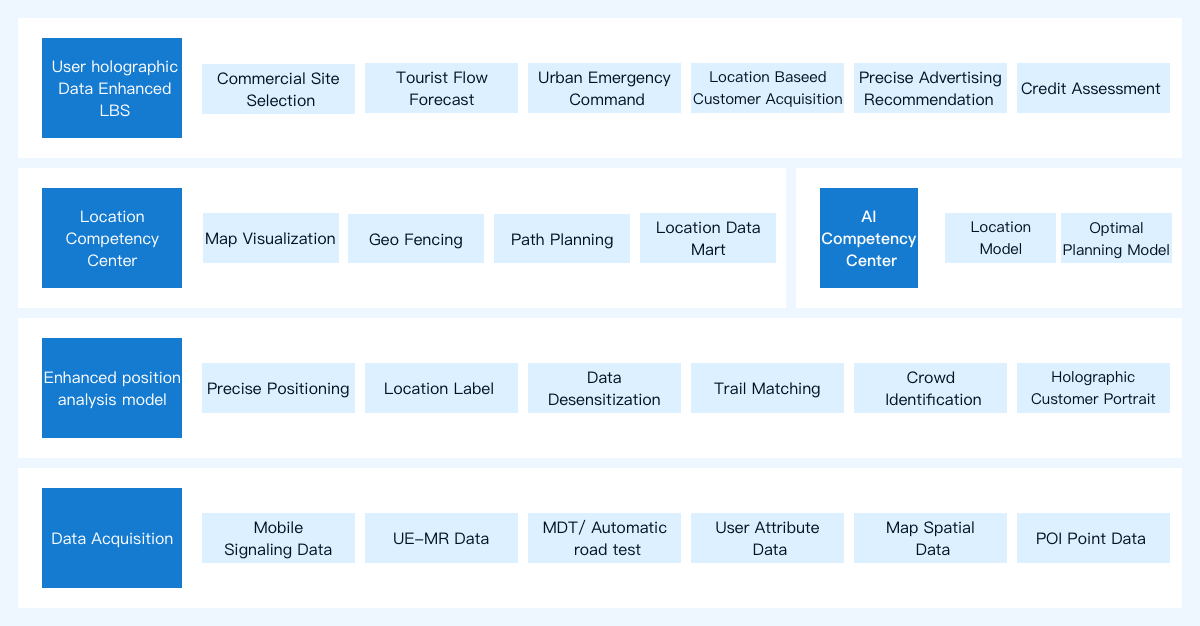Image resolution: width=1200 pixels, height=626 pixels.
Task: Click Precise Advertising Recommendation block
Action: click(930, 88)
